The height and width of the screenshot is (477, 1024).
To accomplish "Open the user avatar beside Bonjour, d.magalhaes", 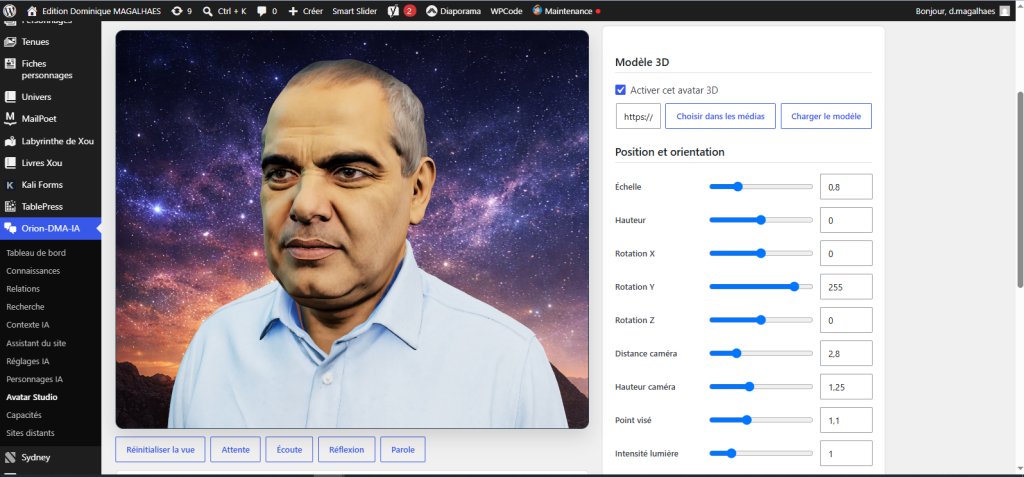I will pos(1004,11).
